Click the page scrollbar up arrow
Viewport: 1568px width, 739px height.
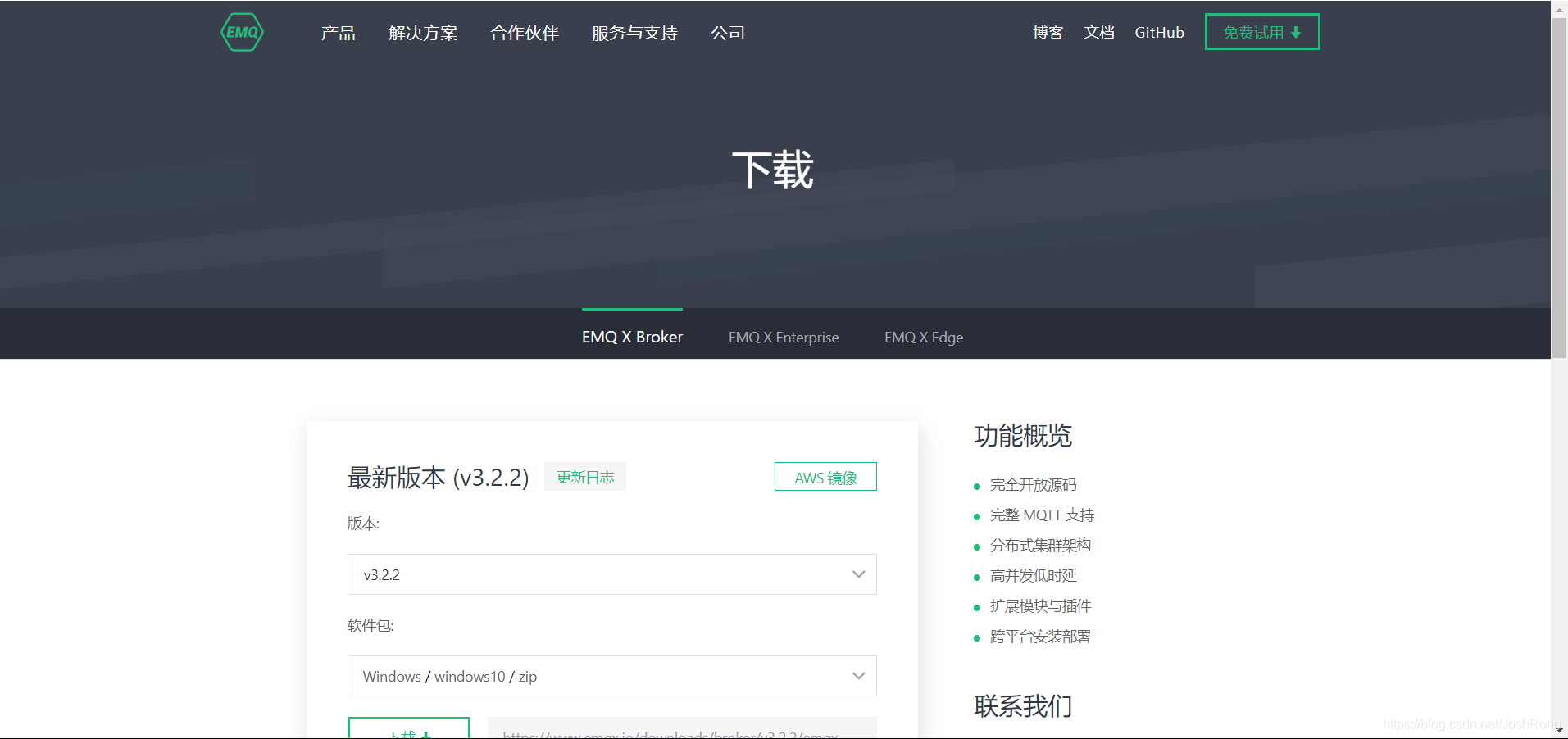pyautogui.click(x=1559, y=8)
